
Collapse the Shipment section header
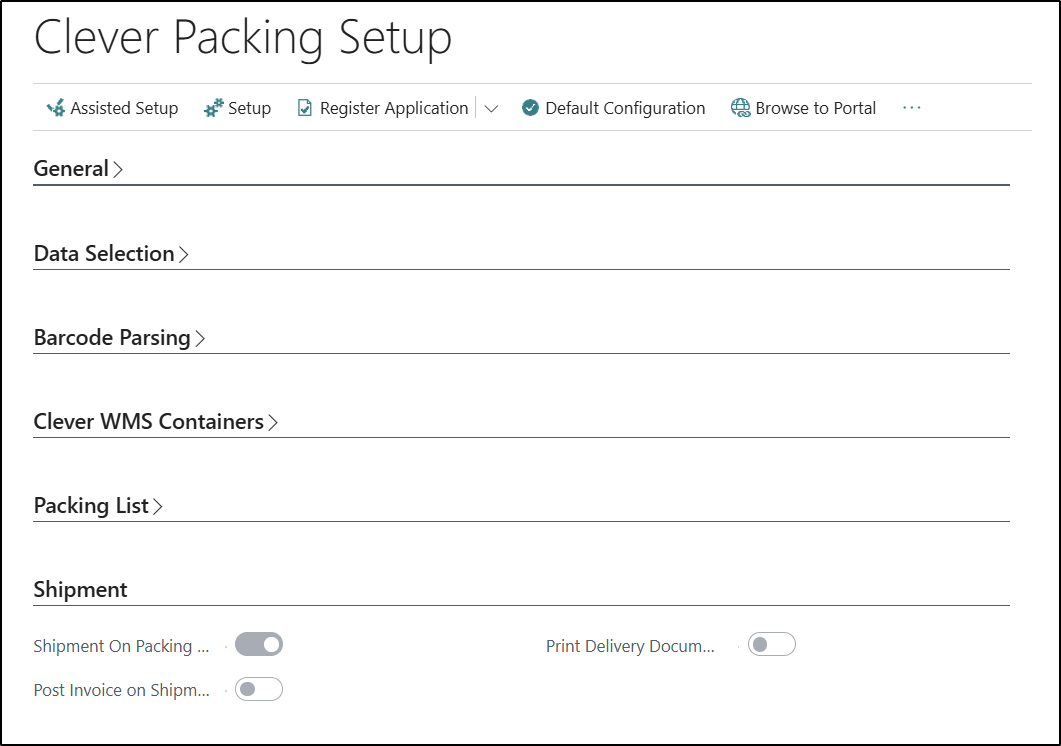(x=81, y=590)
